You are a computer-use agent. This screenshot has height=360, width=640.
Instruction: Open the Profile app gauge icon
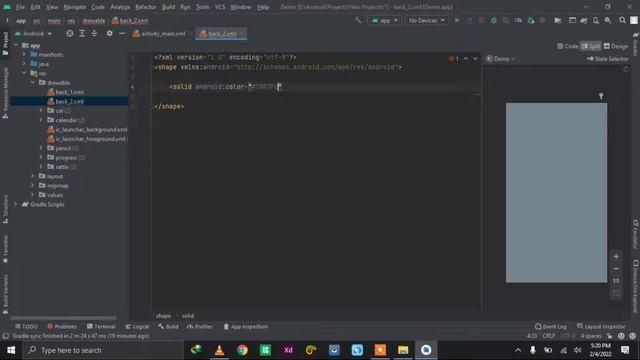518,20
